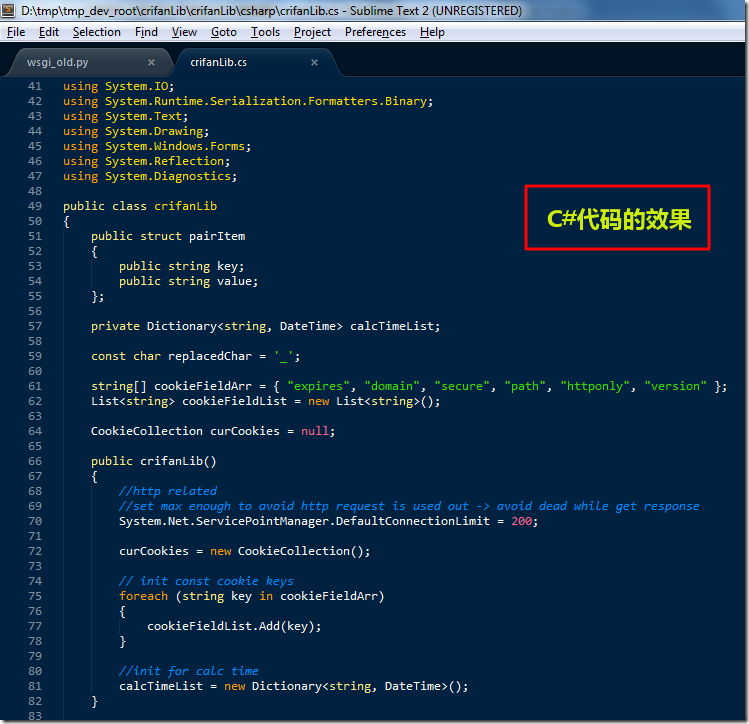The image size is (749, 724).
Task: Click 'new CookieCollection()' text
Action: tap(287, 552)
